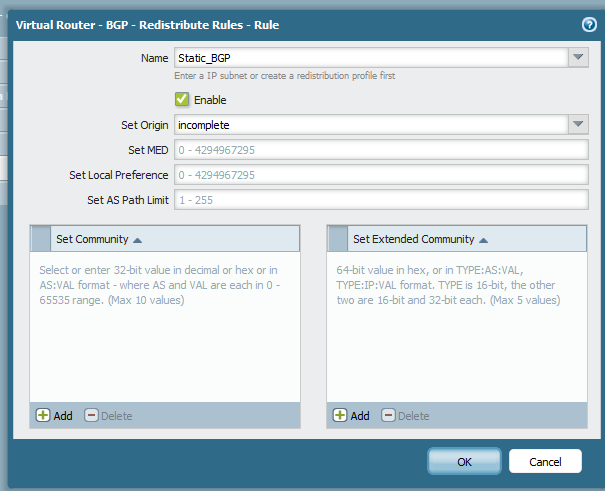
Task: Click the Set MED input field
Action: (381, 150)
